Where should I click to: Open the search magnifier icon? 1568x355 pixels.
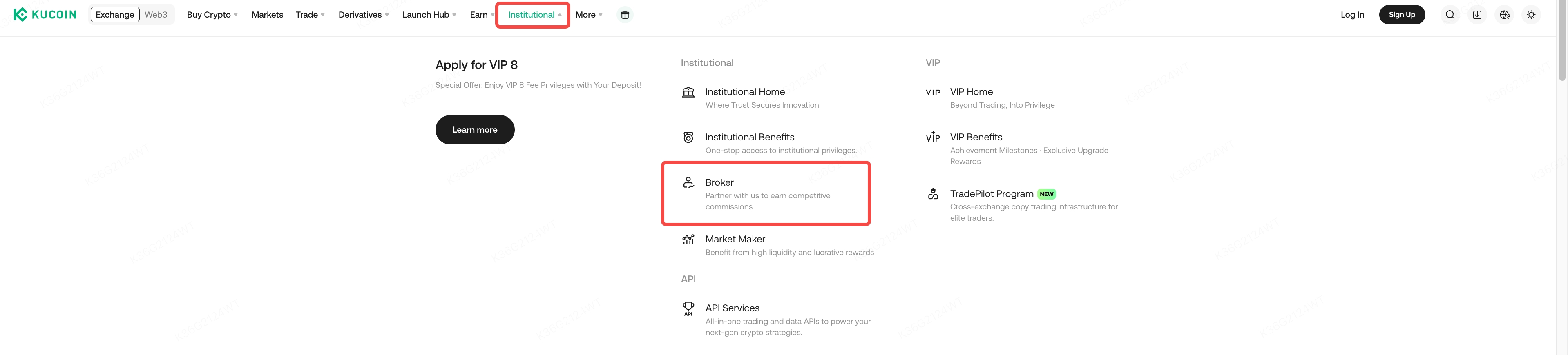click(1450, 15)
